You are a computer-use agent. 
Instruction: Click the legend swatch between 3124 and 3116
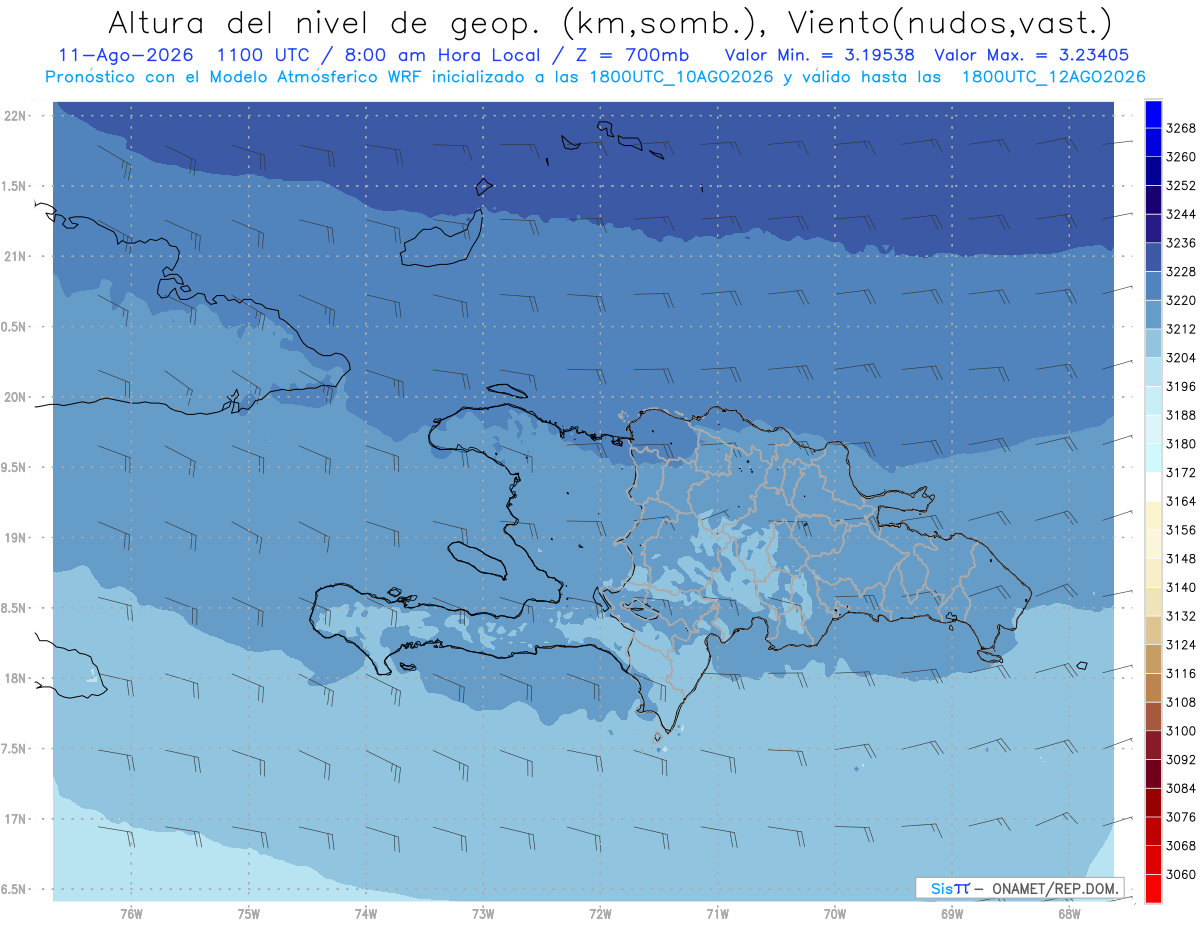point(1153,659)
